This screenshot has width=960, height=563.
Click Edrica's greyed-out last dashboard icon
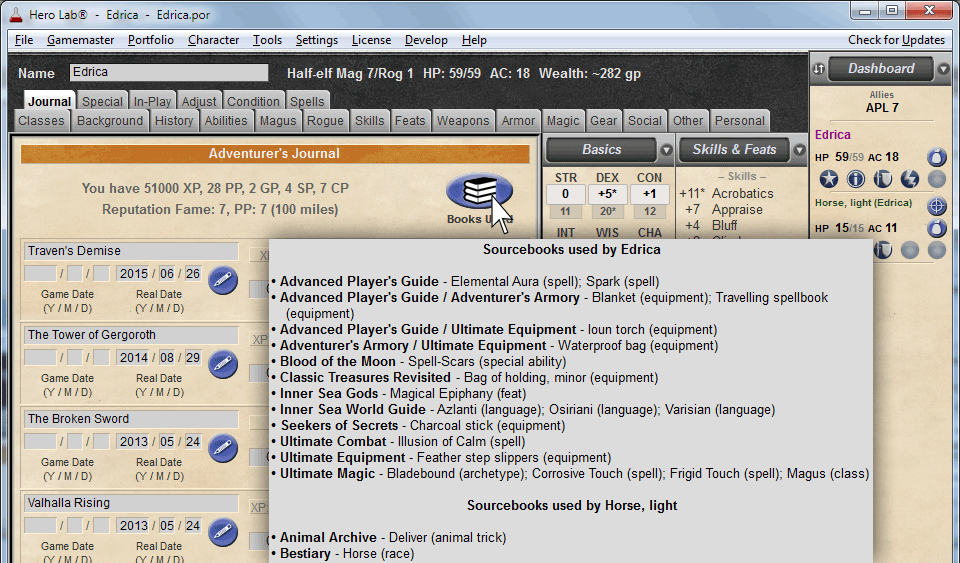936,179
